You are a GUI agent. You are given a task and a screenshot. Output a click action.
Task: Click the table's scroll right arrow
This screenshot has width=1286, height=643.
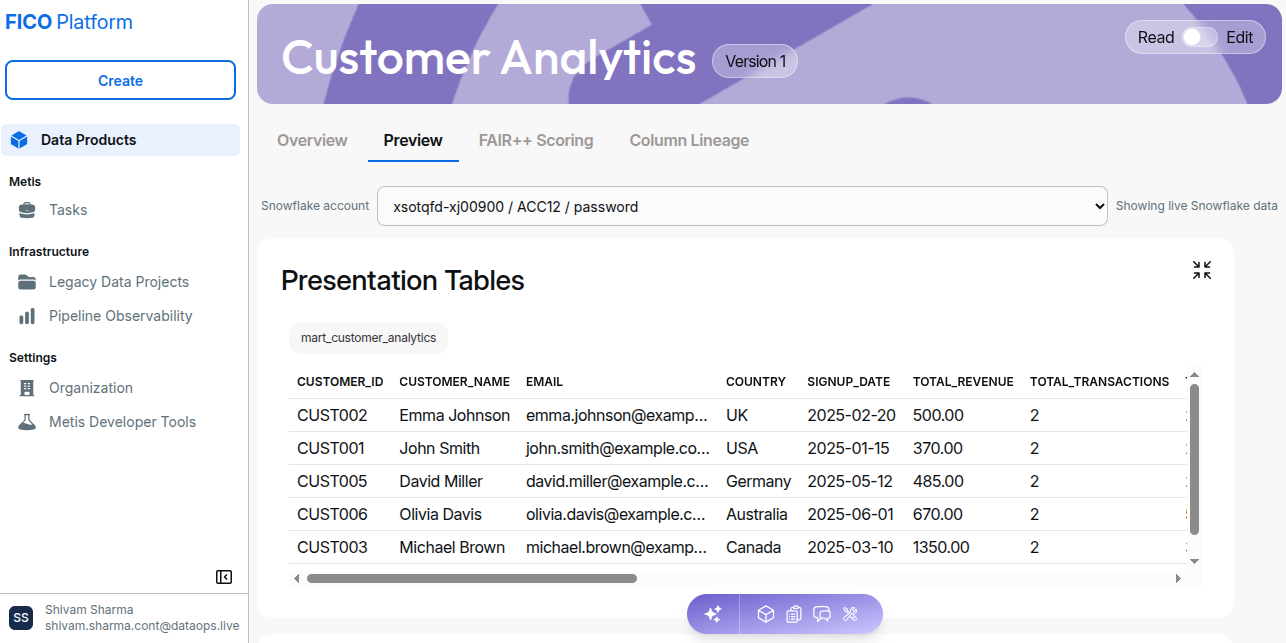tap(1178, 578)
